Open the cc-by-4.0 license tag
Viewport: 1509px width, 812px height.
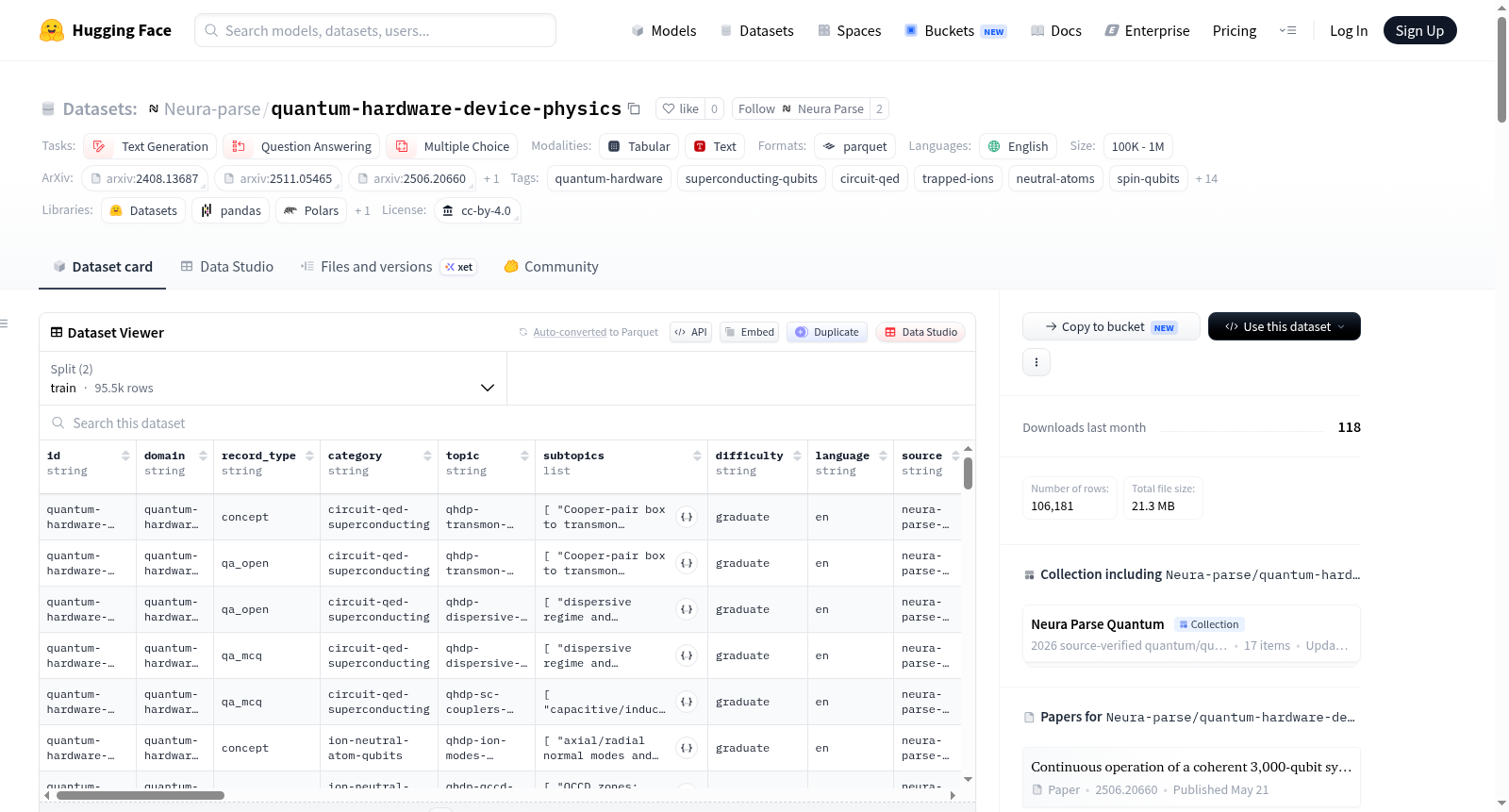coord(477,211)
